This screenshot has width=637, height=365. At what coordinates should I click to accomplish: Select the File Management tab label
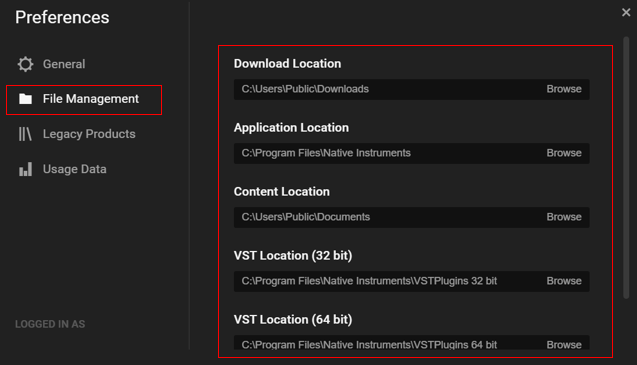(91, 99)
